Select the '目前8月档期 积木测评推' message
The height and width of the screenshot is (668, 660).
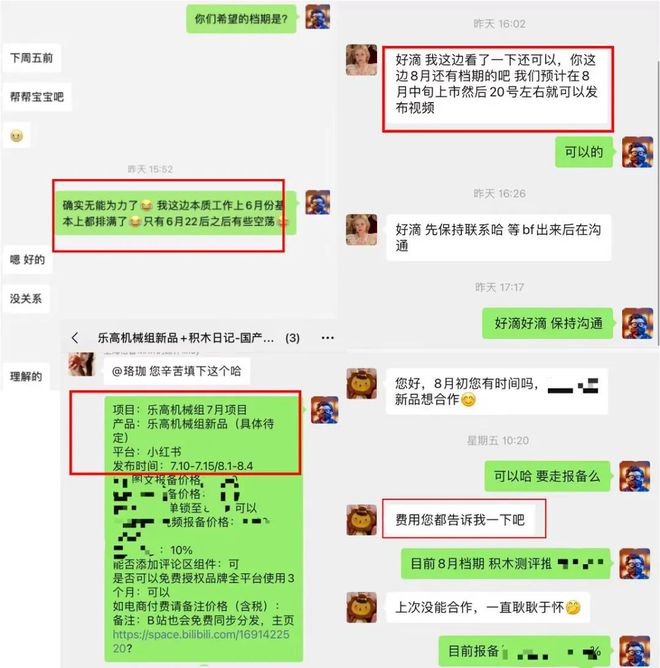pyautogui.click(x=506, y=564)
